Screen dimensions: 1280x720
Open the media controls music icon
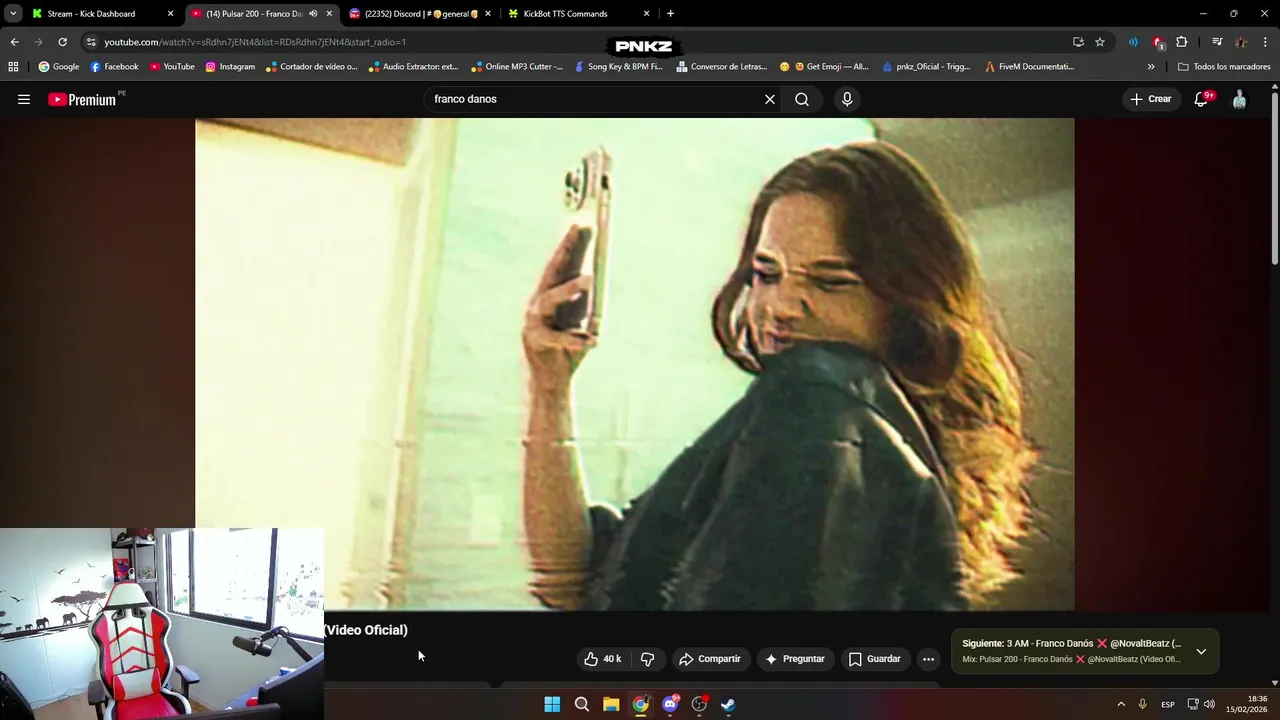coord(1217,42)
